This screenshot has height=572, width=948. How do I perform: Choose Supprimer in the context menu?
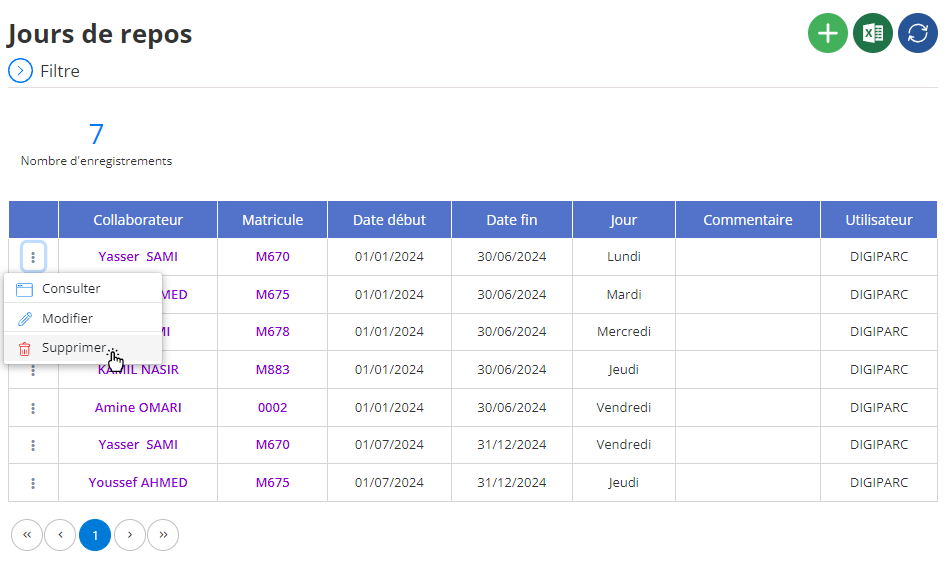click(83, 348)
